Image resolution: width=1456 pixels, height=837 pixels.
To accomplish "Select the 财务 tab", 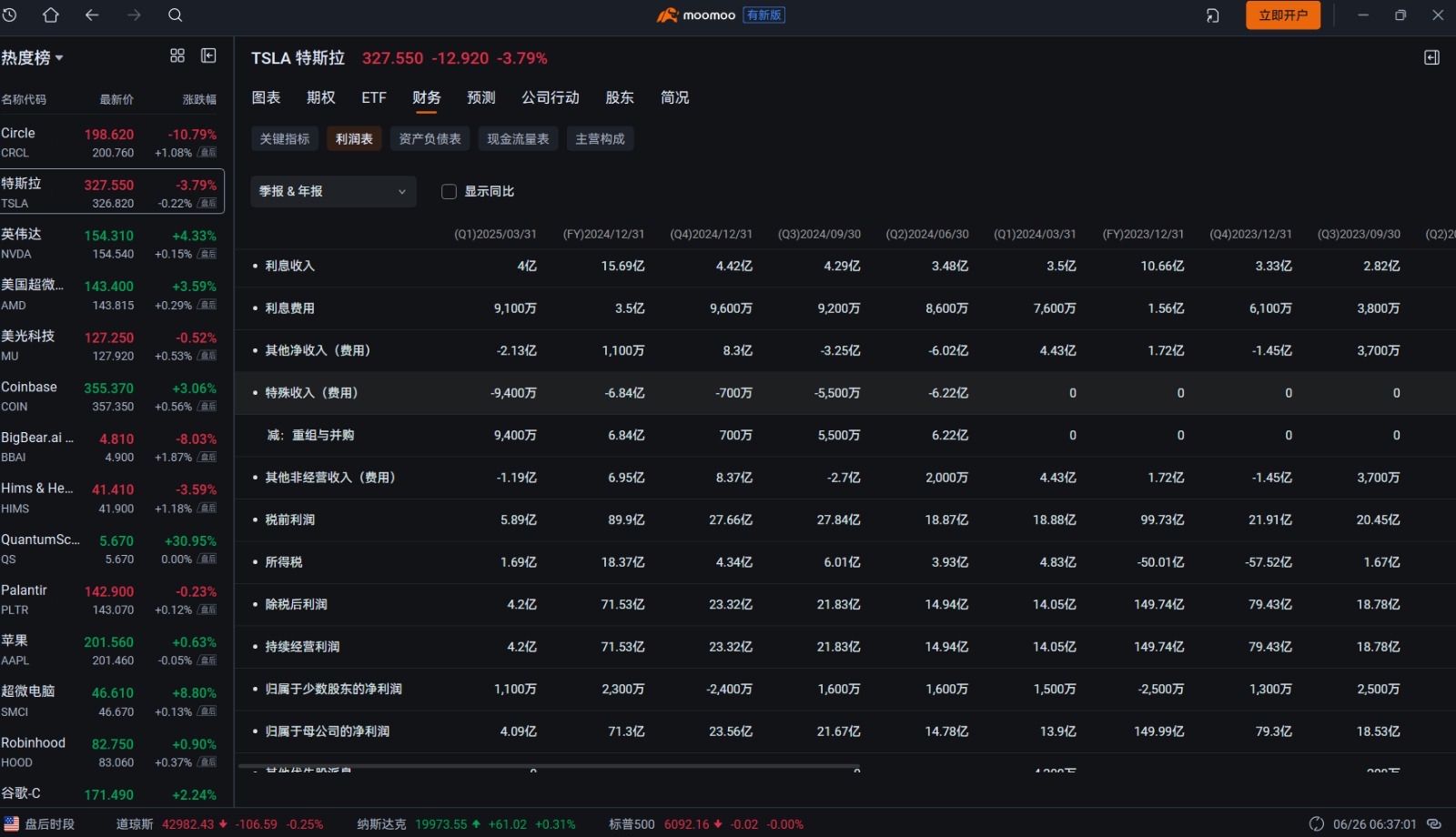I will [x=427, y=97].
